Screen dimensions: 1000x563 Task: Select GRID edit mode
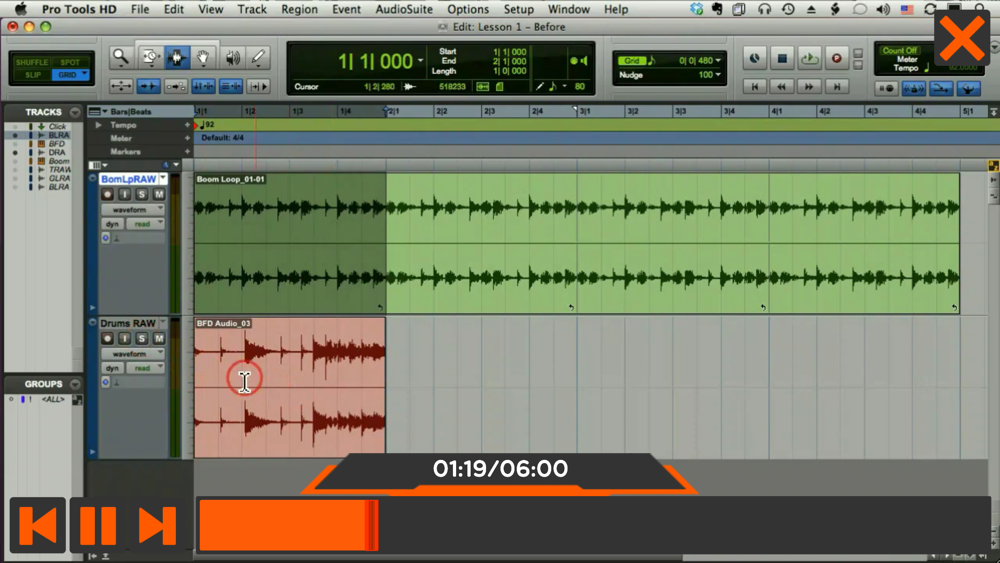pos(70,75)
